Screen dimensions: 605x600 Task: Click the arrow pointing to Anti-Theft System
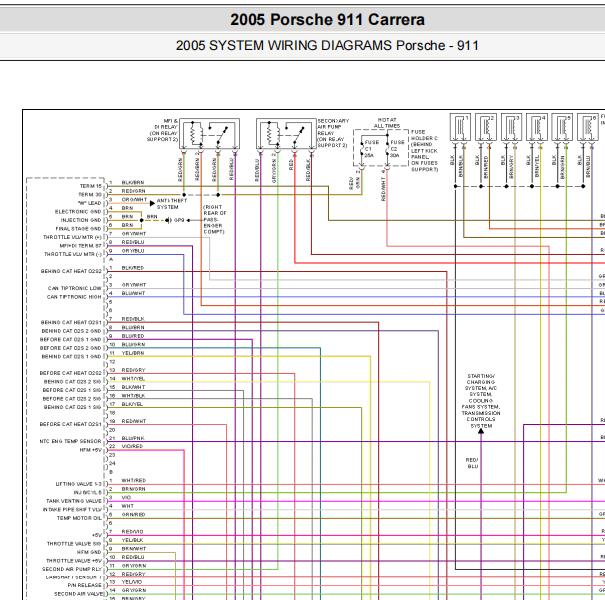(x=152, y=203)
